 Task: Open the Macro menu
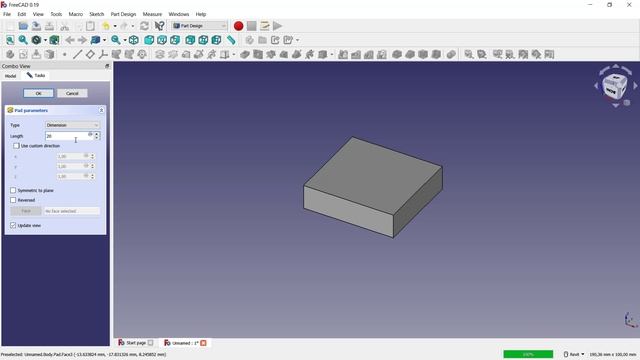pyautogui.click(x=76, y=14)
